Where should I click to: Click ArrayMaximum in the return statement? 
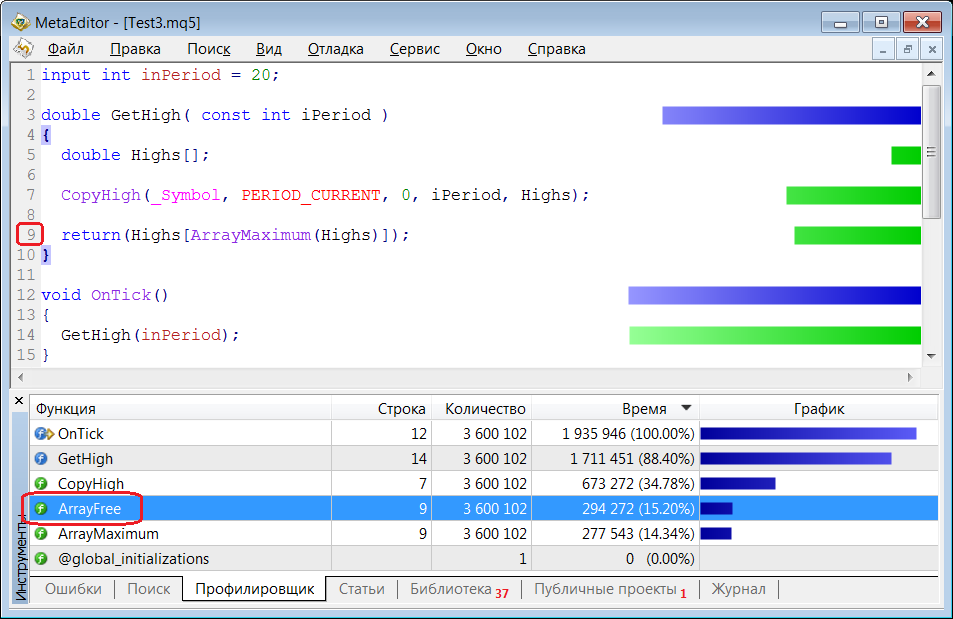click(x=250, y=235)
